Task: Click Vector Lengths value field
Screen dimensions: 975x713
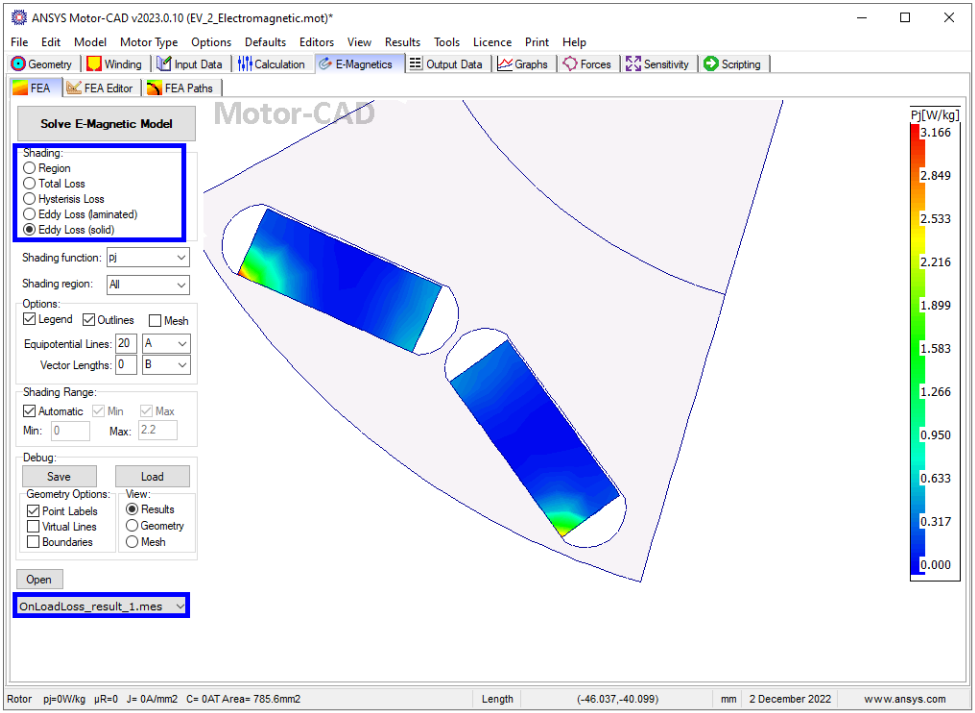Action: pos(126,365)
